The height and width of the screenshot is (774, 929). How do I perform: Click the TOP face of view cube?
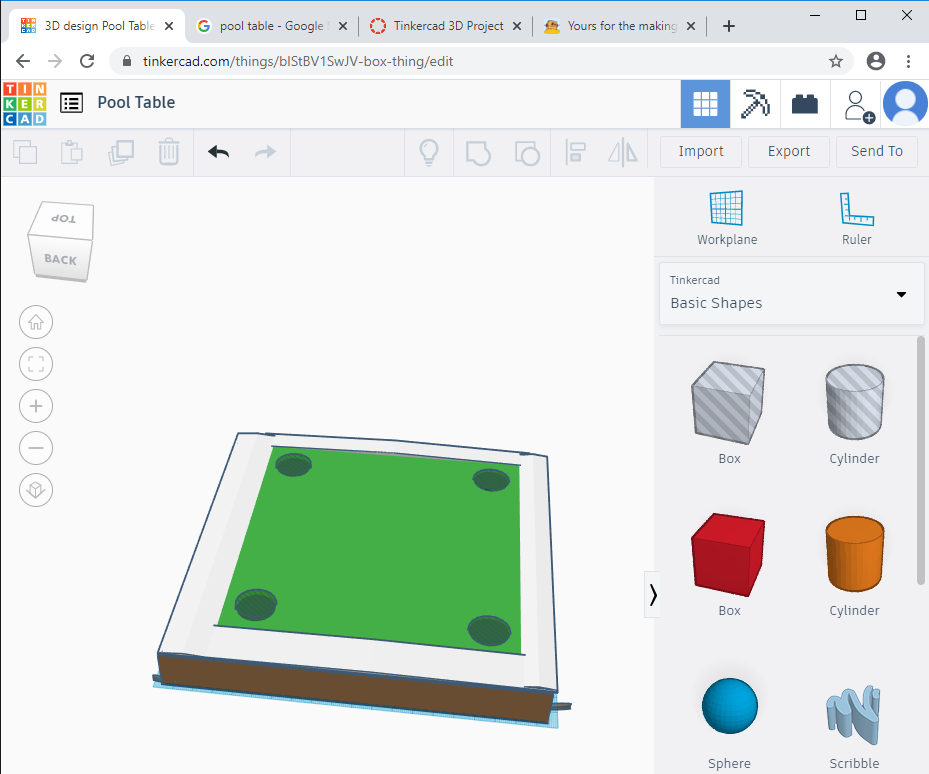63,219
